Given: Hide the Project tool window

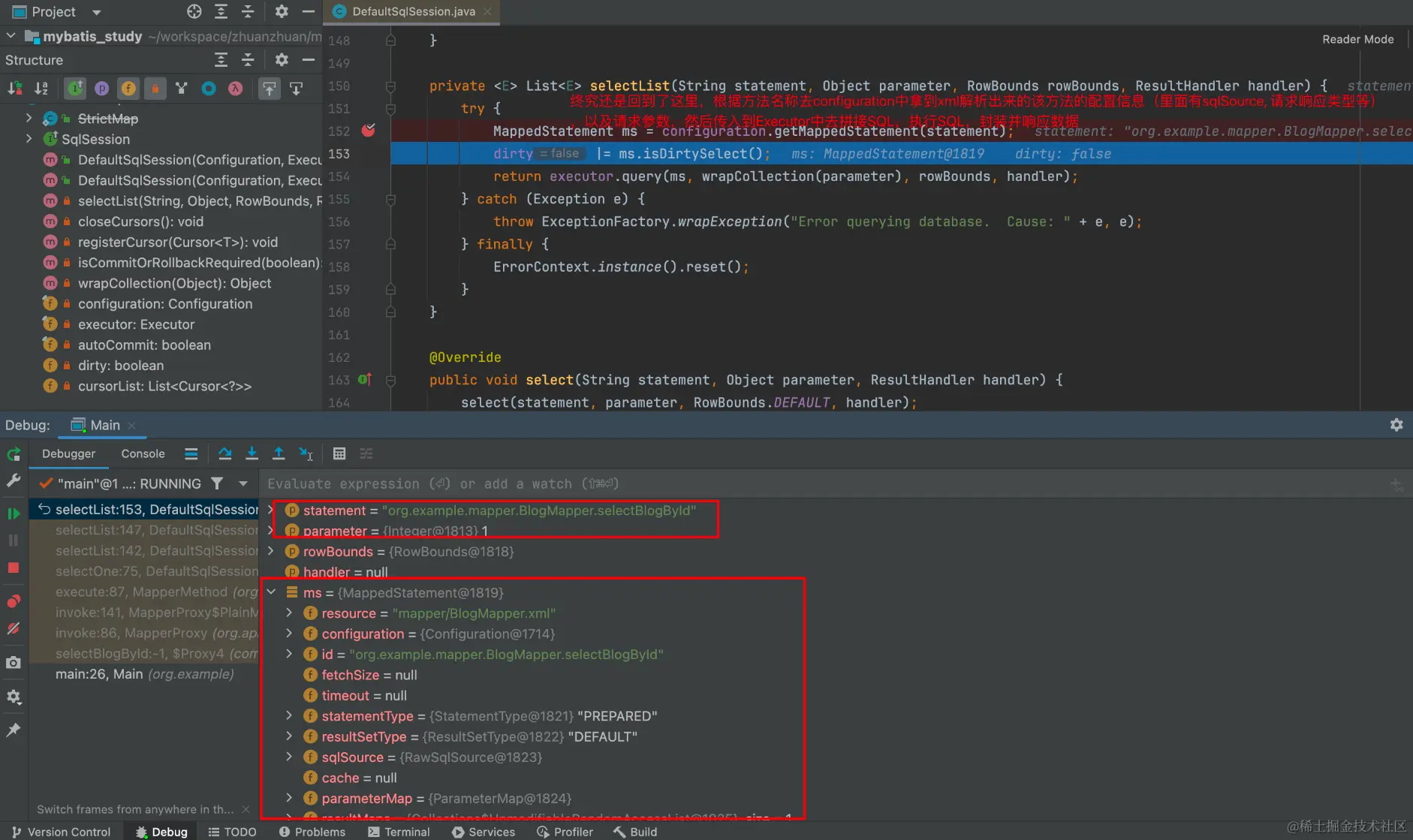Looking at the screenshot, I should tap(308, 11).
